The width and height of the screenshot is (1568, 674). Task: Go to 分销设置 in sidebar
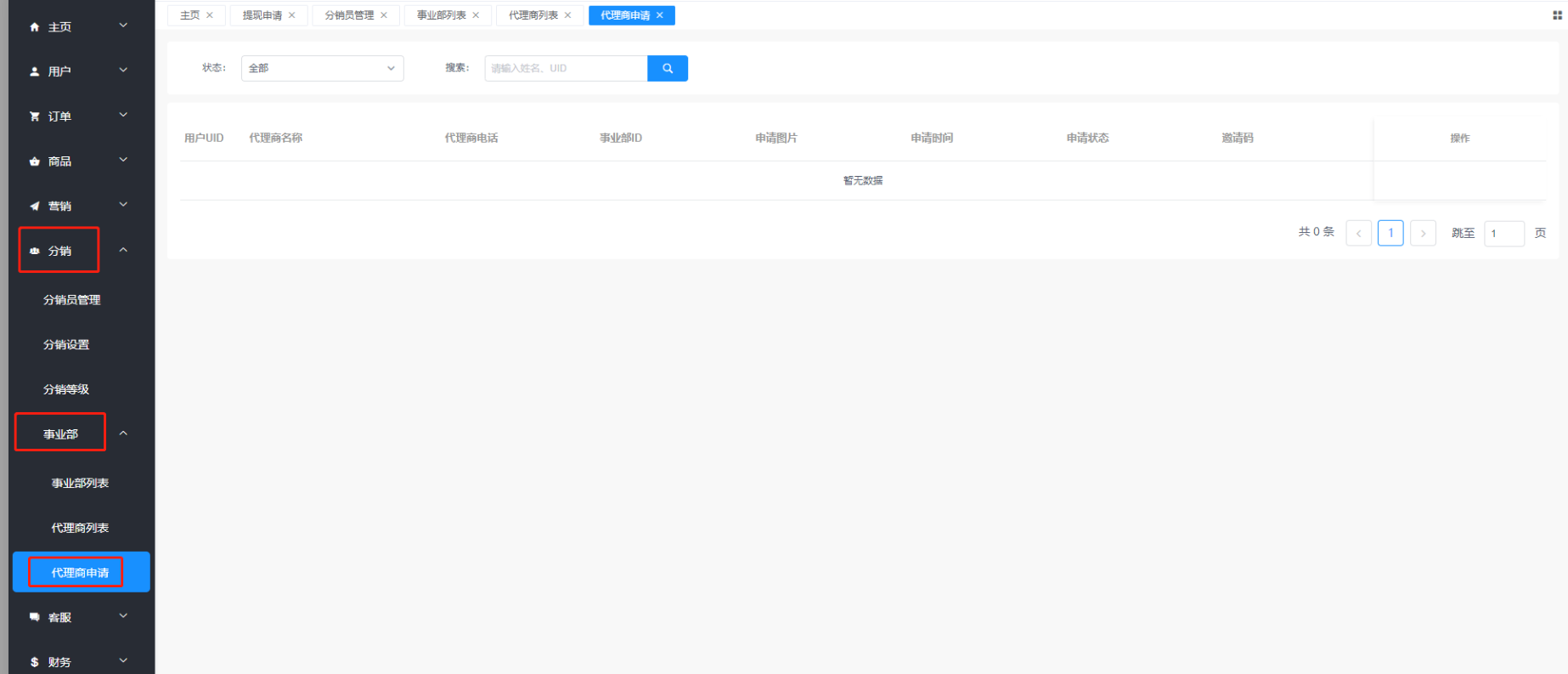click(x=66, y=344)
